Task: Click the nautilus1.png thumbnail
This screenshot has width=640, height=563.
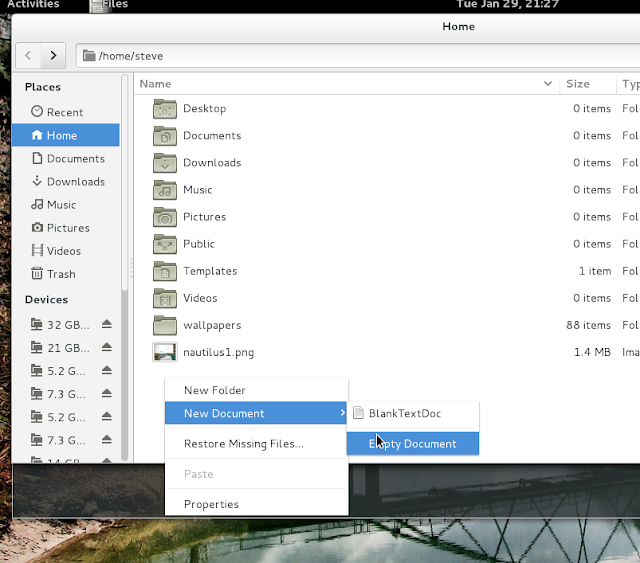Action: coord(165,352)
